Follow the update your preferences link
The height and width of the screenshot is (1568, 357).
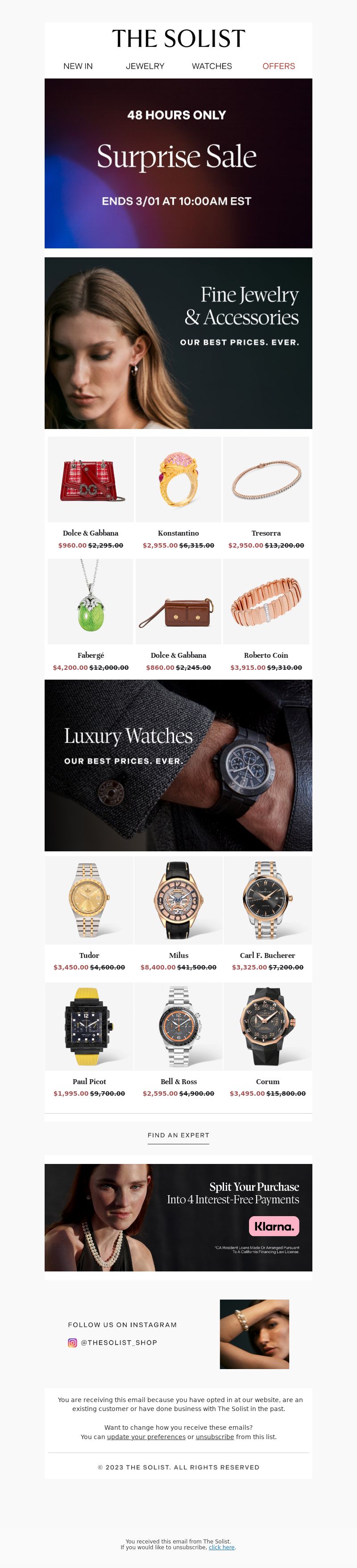tap(146, 1436)
